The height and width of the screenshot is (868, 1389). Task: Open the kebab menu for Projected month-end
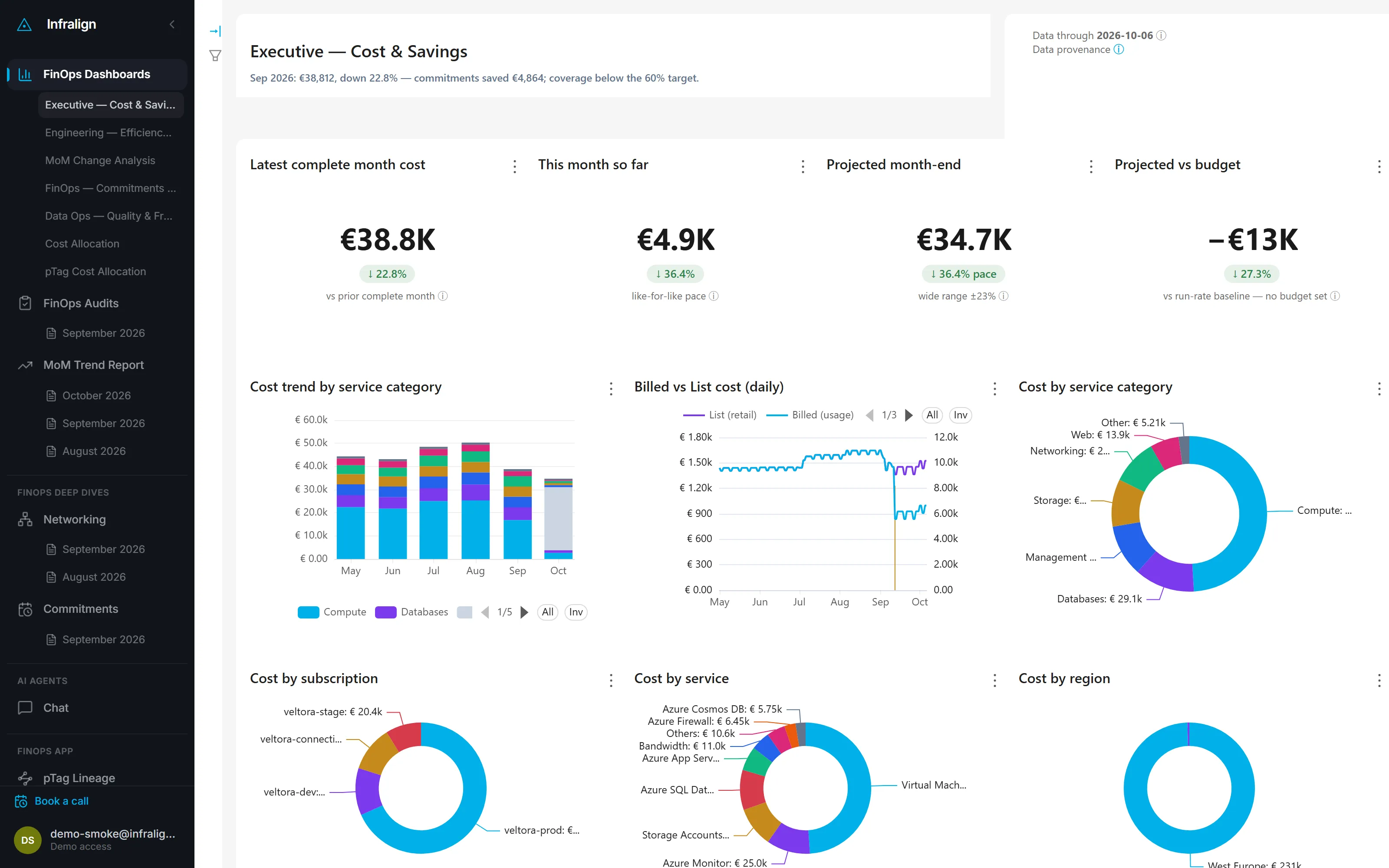tap(1091, 167)
